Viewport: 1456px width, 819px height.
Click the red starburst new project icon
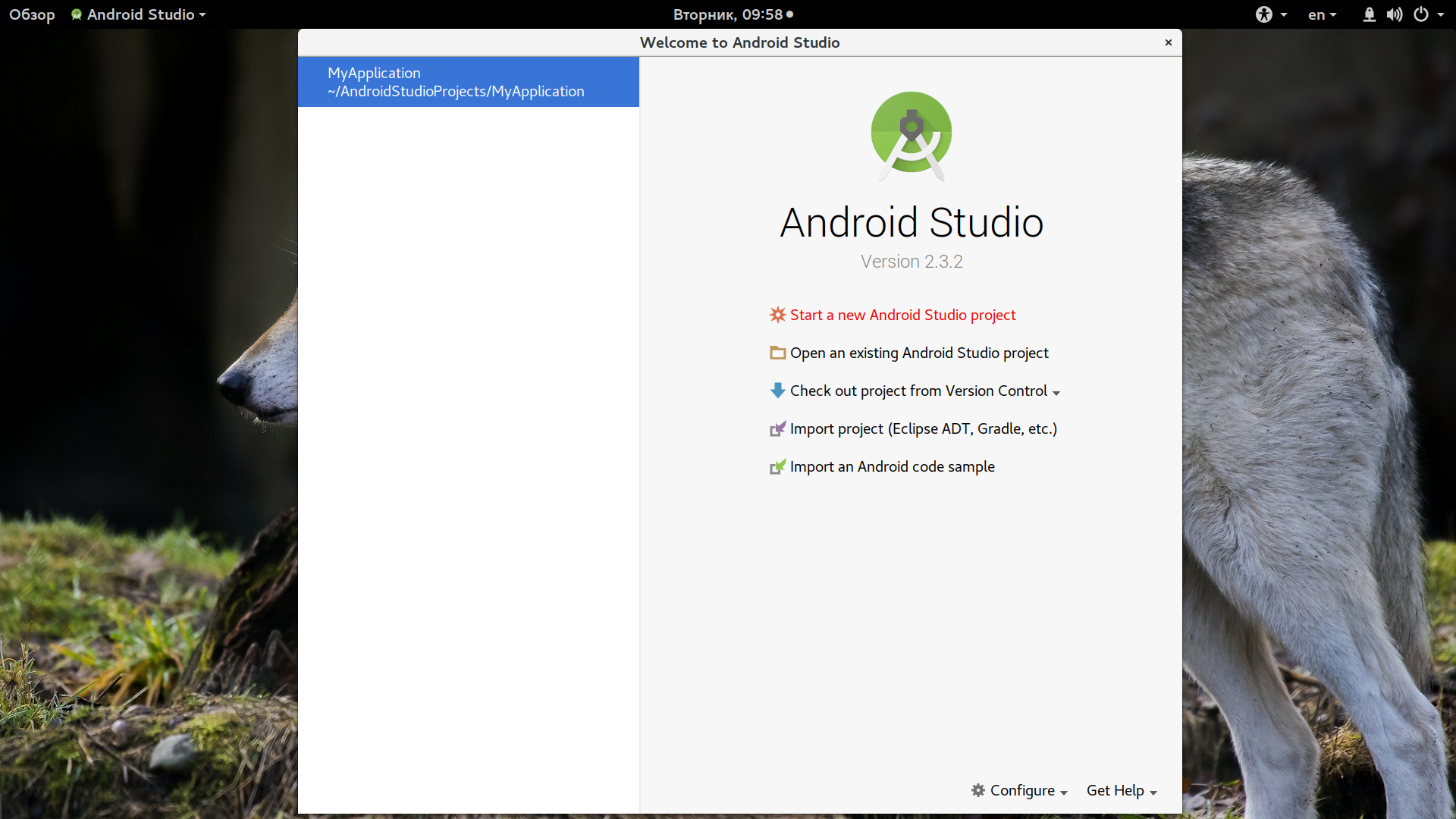777,315
